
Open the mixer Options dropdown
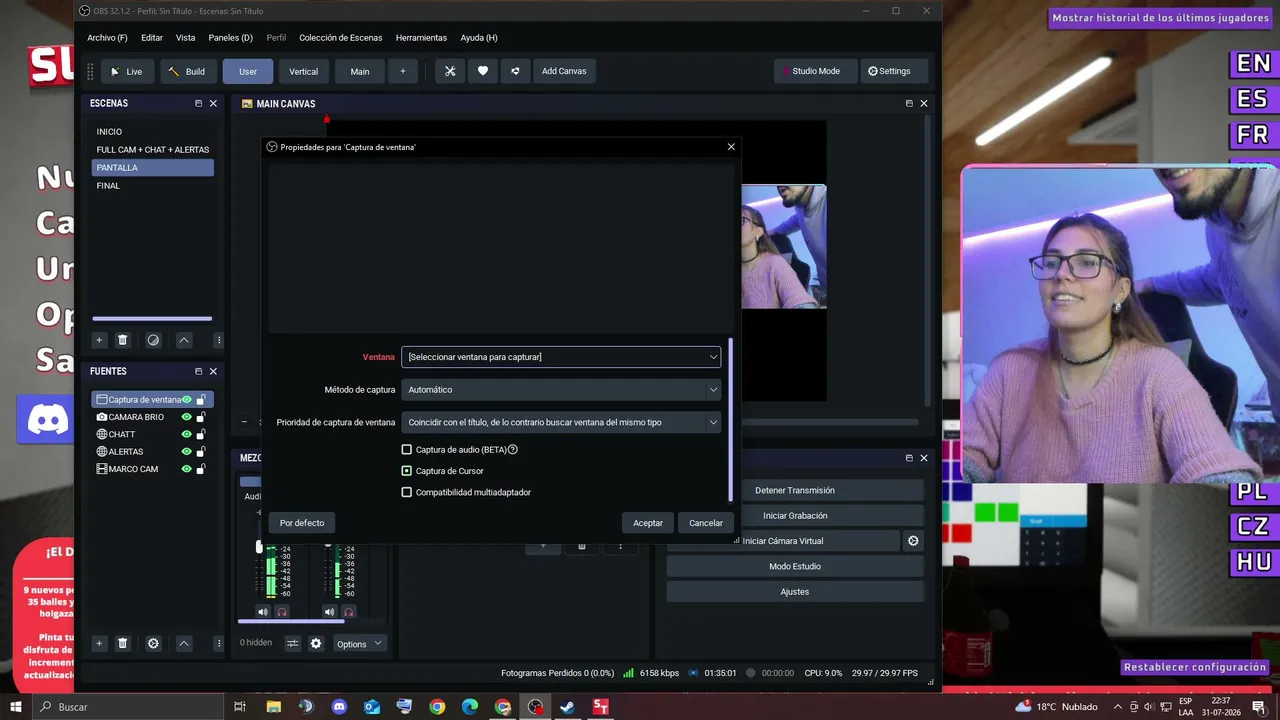point(359,644)
